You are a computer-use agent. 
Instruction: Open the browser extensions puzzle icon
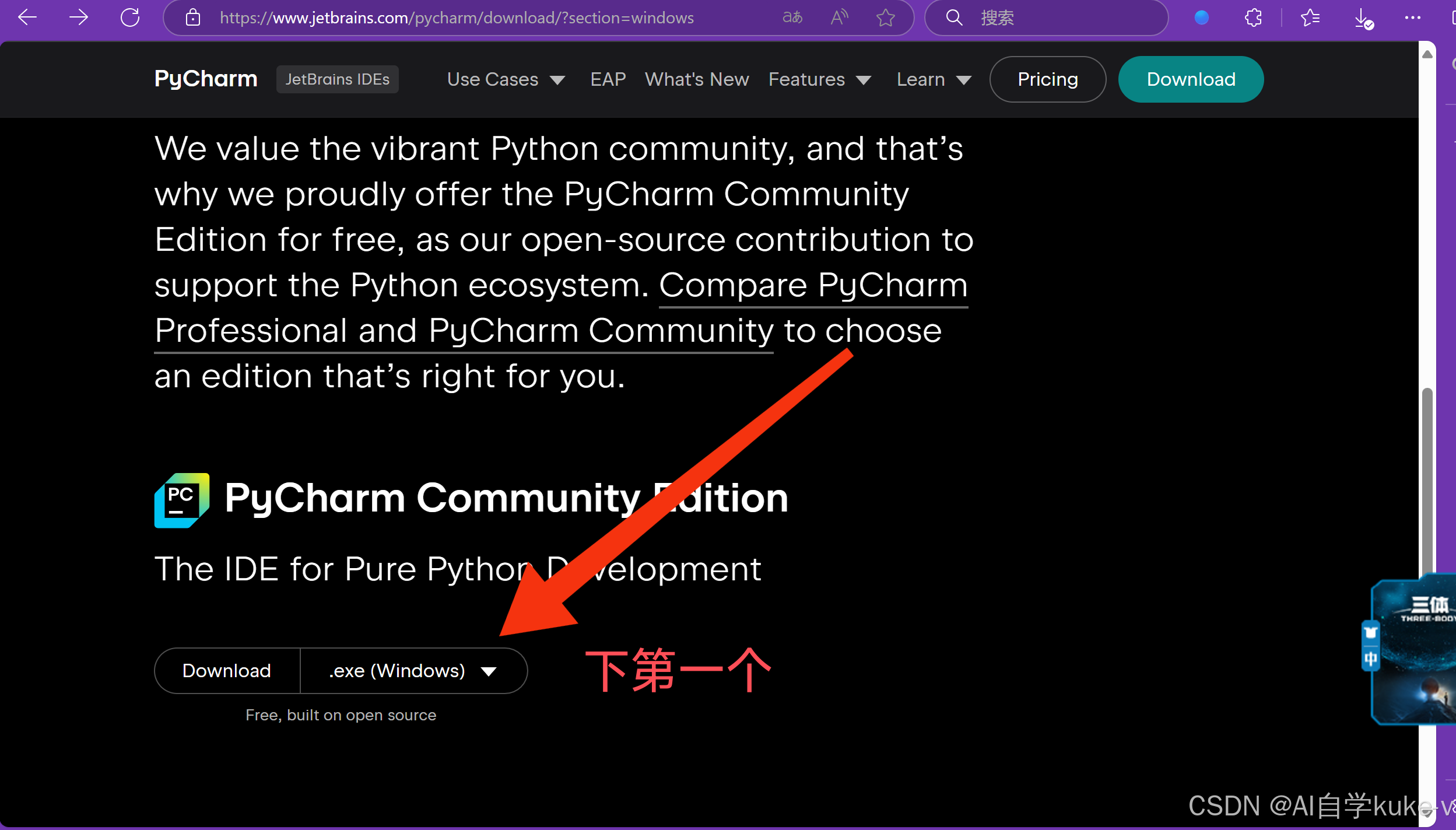click(x=1253, y=17)
